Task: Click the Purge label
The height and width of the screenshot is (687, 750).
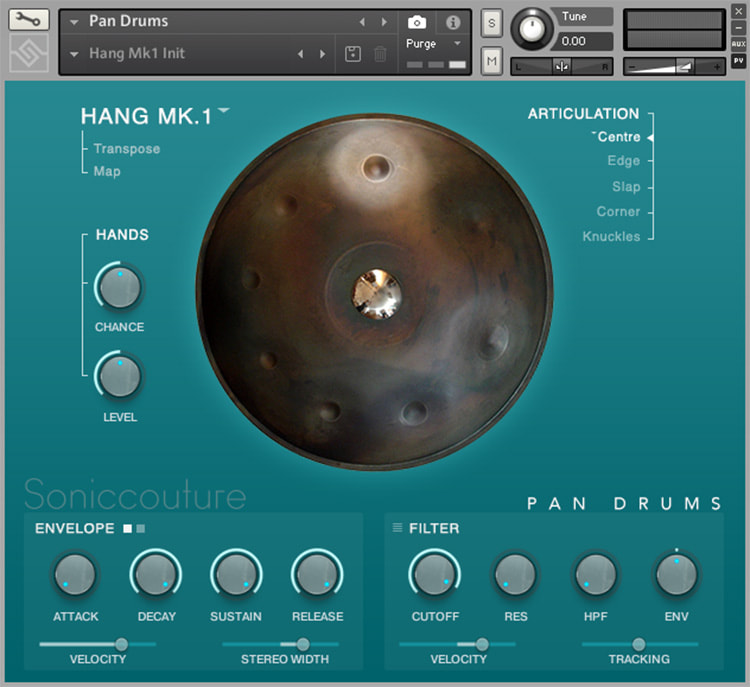Action: click(421, 44)
